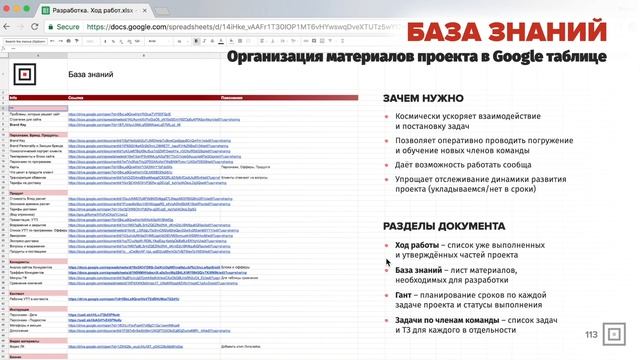
Task: Open link in Персонажи - Подростки row
Action: (95, 320)
